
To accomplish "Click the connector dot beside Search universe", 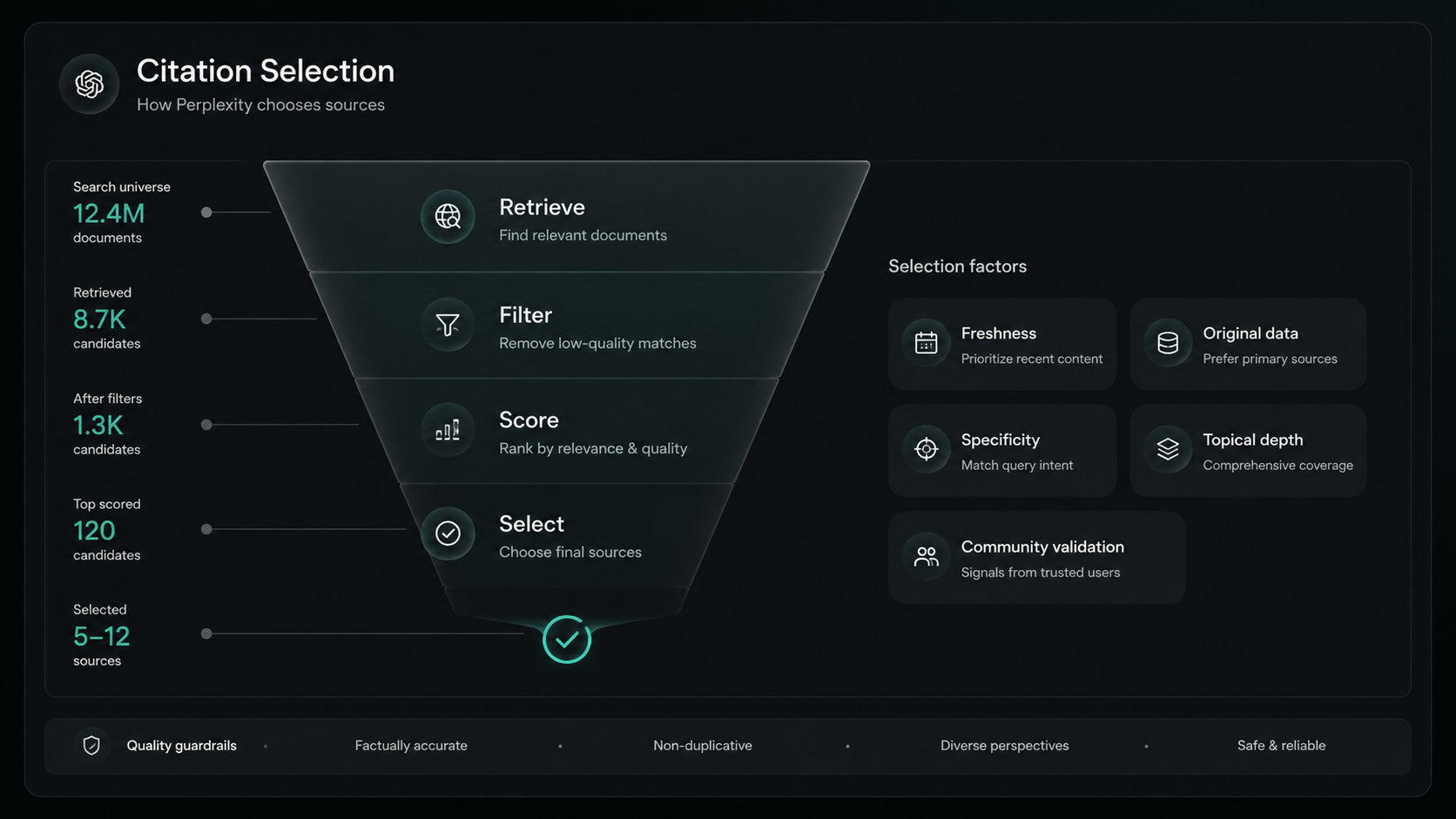I will 206,212.
